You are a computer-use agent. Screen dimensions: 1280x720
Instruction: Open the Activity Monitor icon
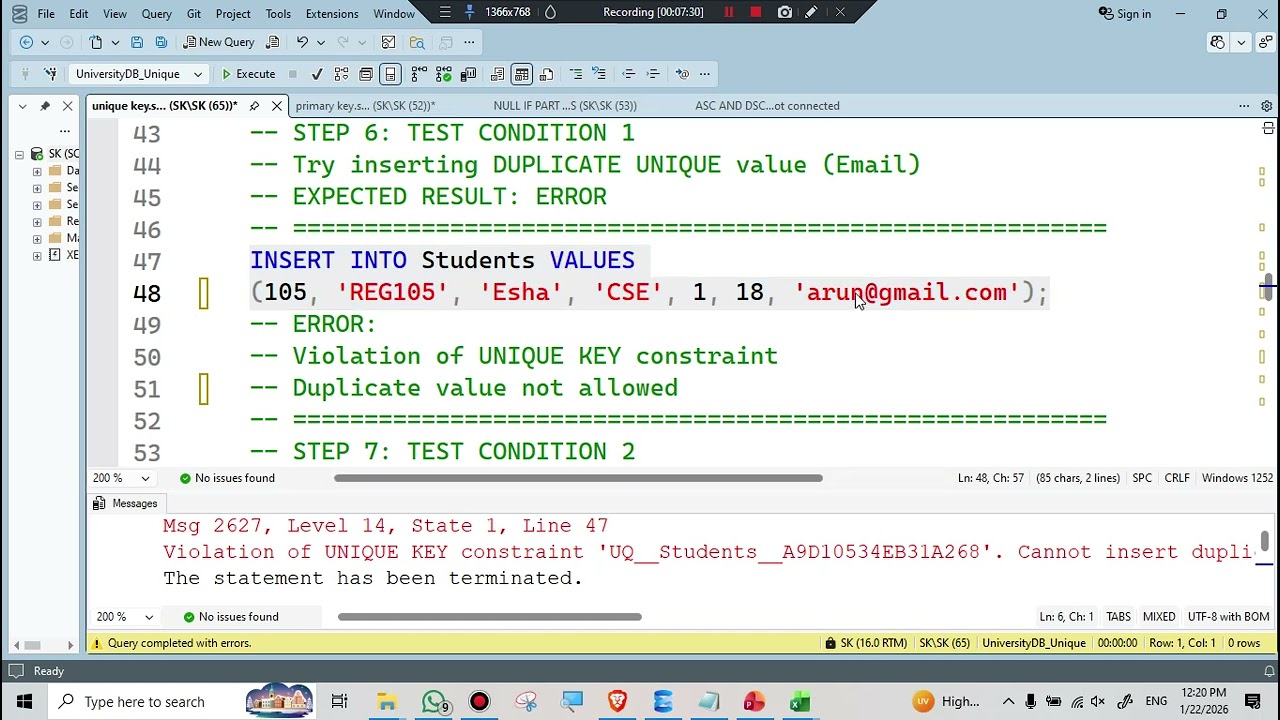388,42
